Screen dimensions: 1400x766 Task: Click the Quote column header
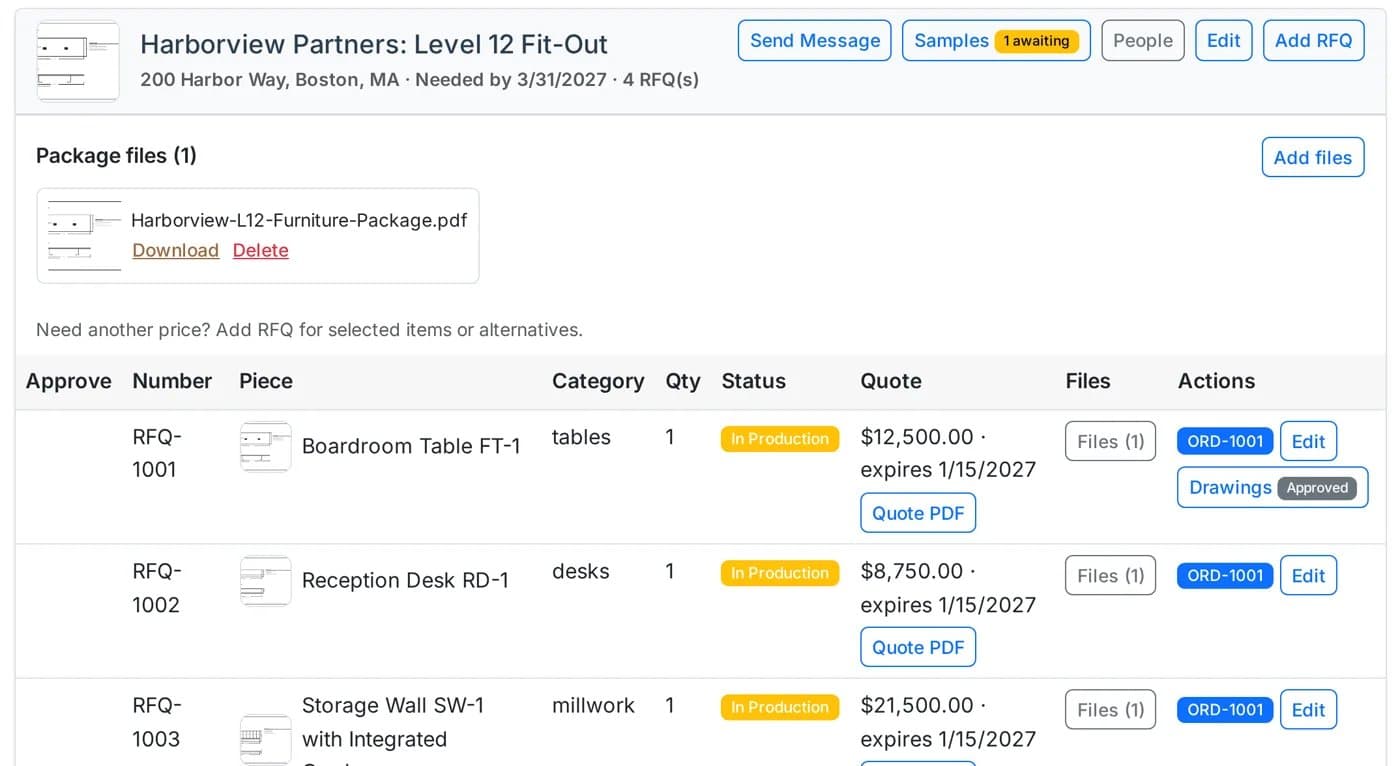(x=891, y=381)
